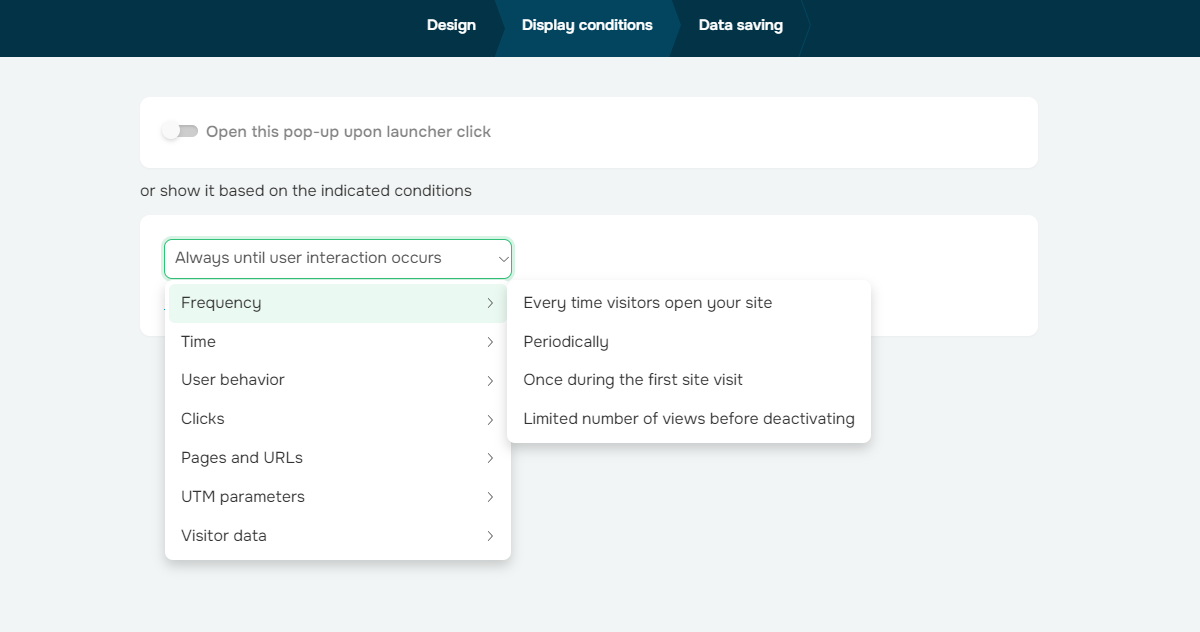The width and height of the screenshot is (1200, 632).
Task: Expand the Time submenu arrow
Action: [x=490, y=342]
